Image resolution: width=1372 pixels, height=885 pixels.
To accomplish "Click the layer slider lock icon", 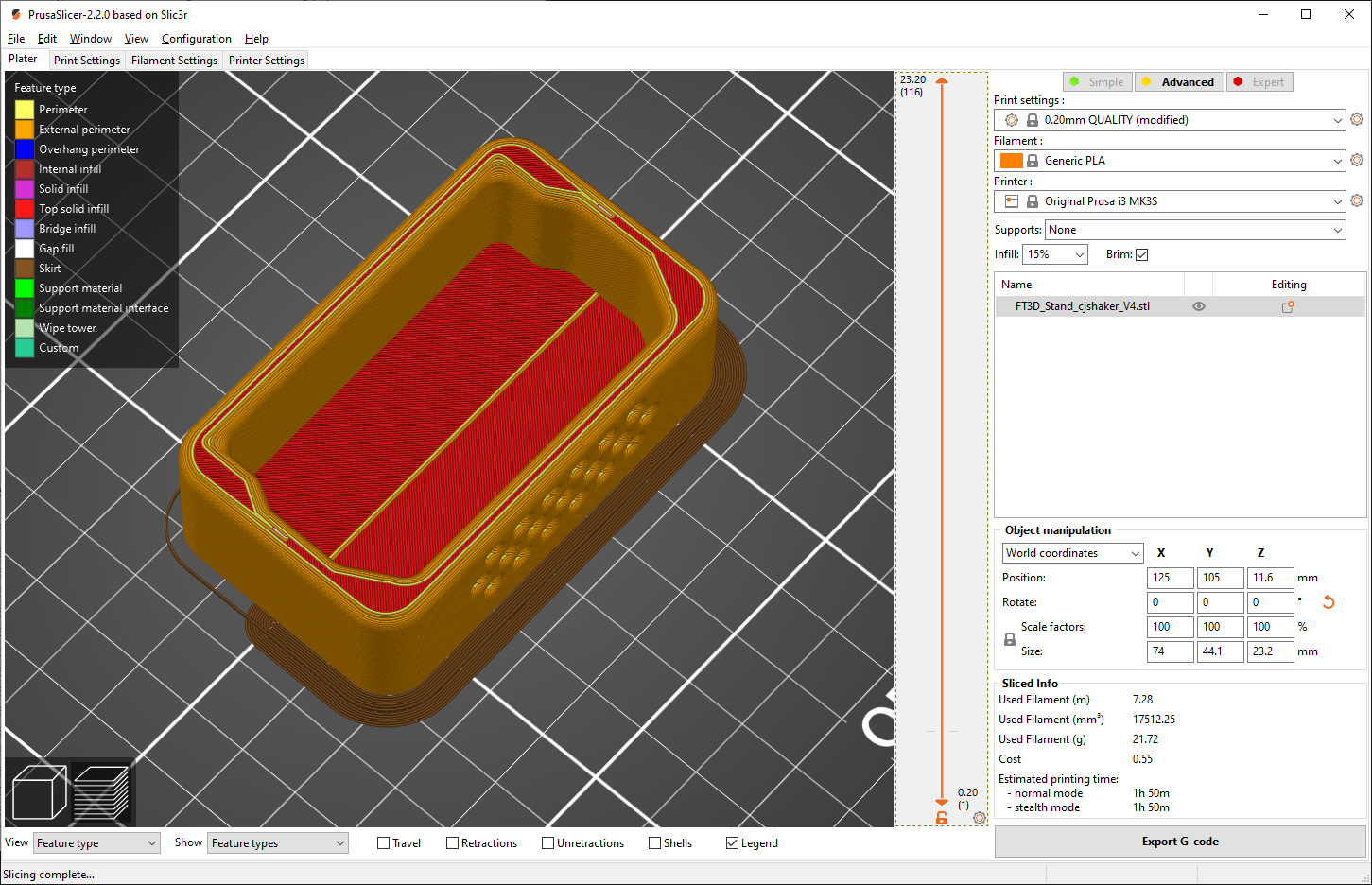I will pyautogui.click(x=942, y=818).
